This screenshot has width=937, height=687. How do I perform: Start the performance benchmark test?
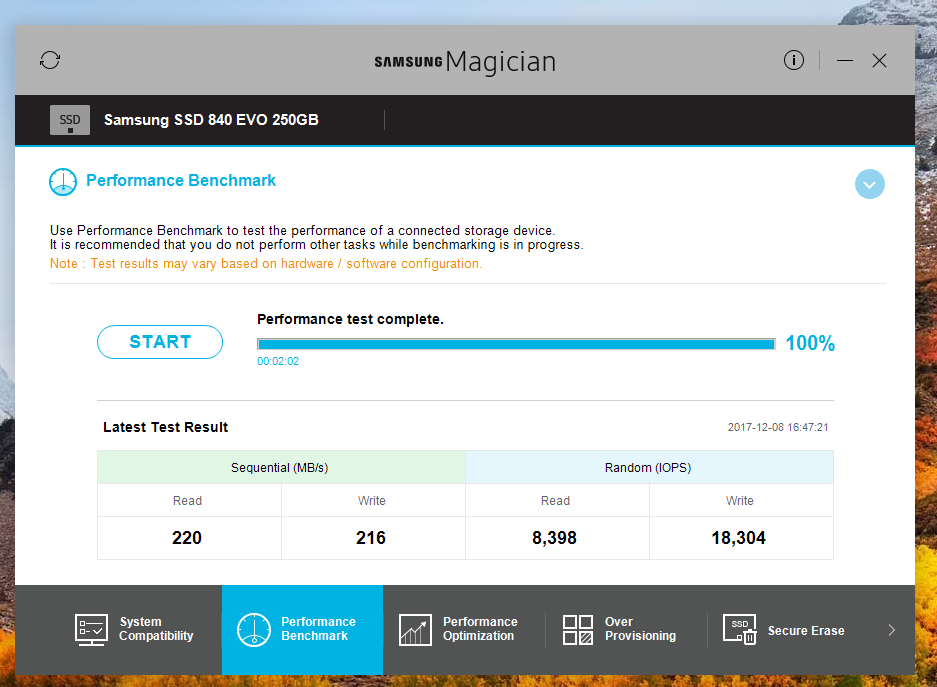tap(160, 342)
